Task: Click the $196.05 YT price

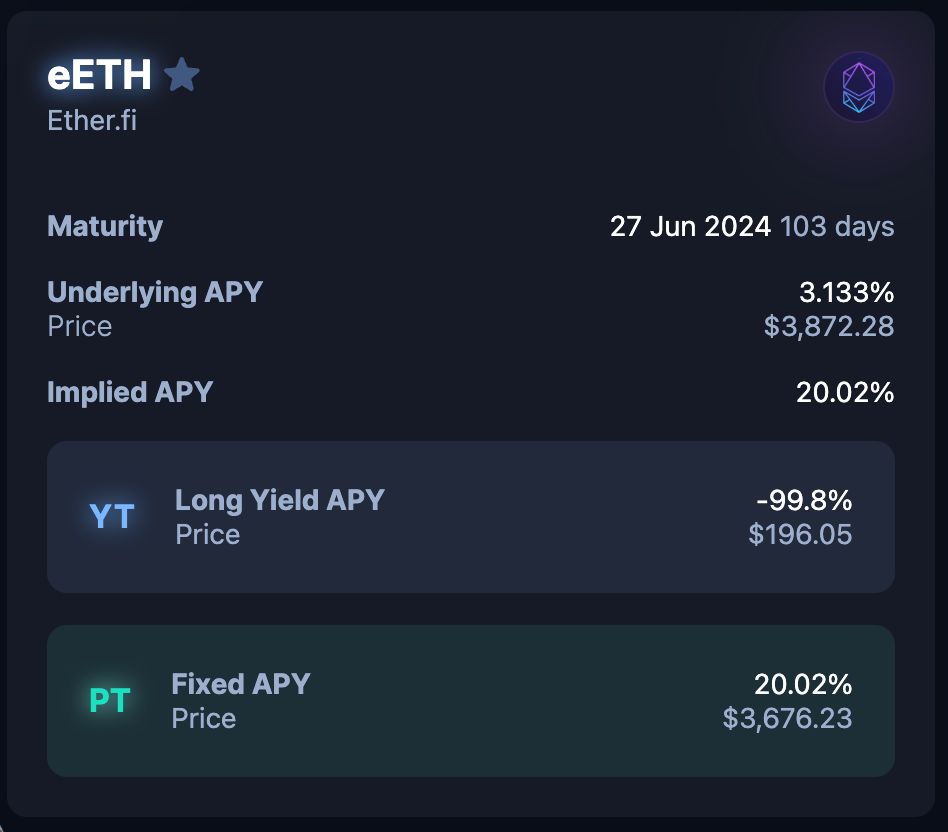Action: (800, 534)
